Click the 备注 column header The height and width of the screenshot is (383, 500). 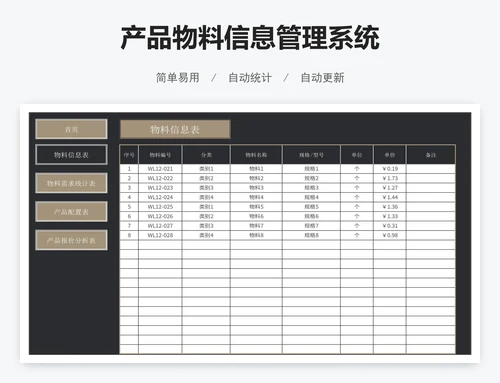[x=431, y=155]
